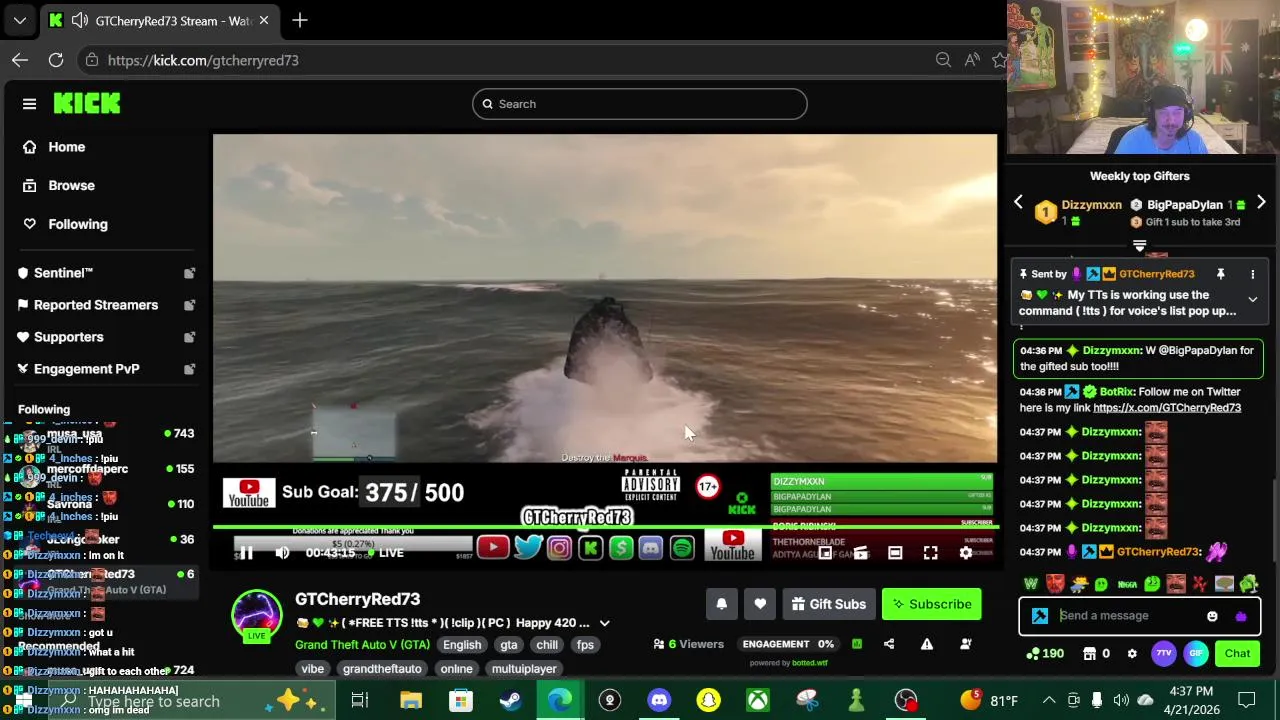The image size is (1280, 720).
Task: Expand the pinned chat message
Action: pos(1252,299)
